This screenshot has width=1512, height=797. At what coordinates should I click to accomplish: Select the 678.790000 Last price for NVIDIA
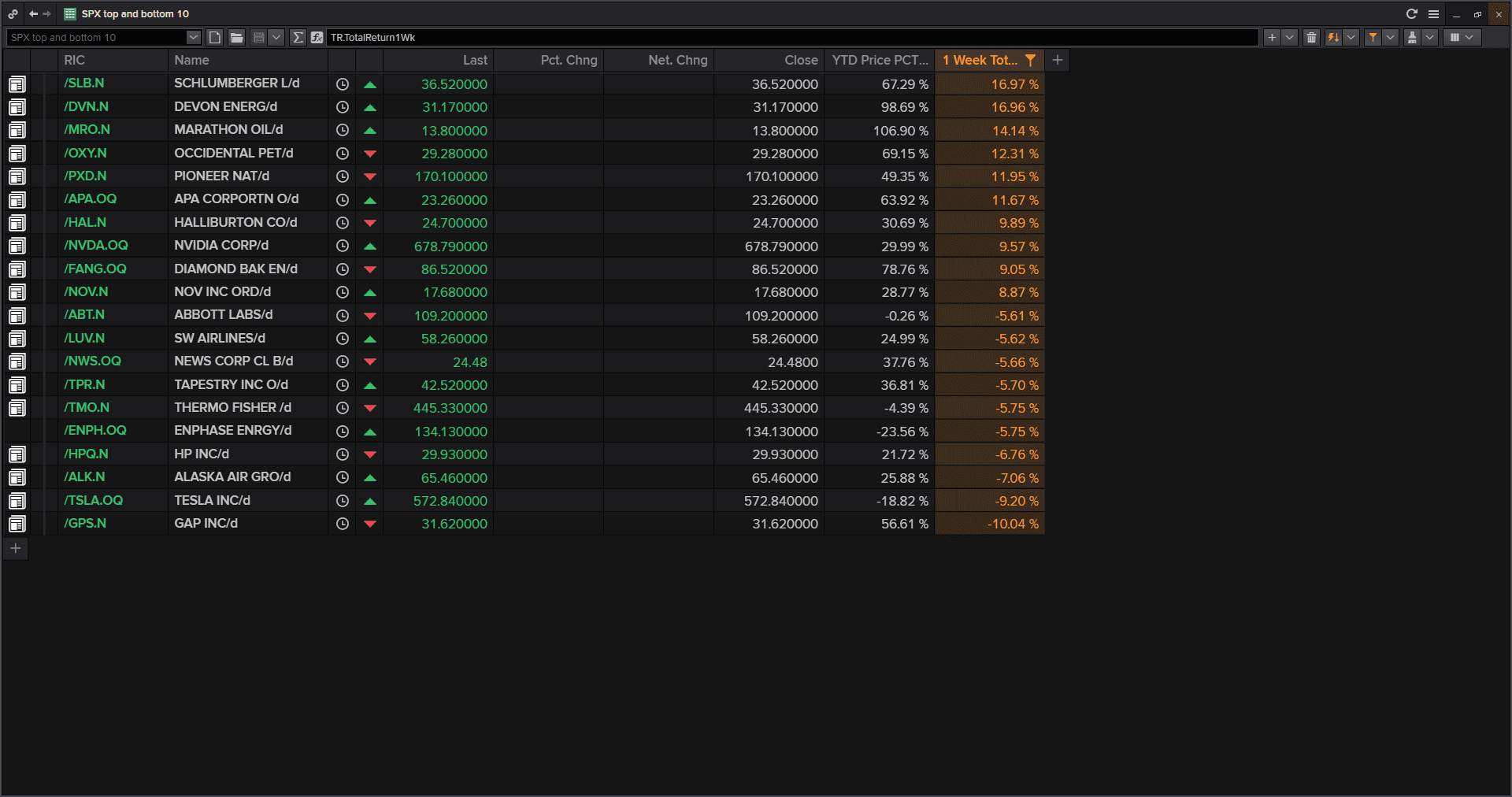(x=438, y=246)
